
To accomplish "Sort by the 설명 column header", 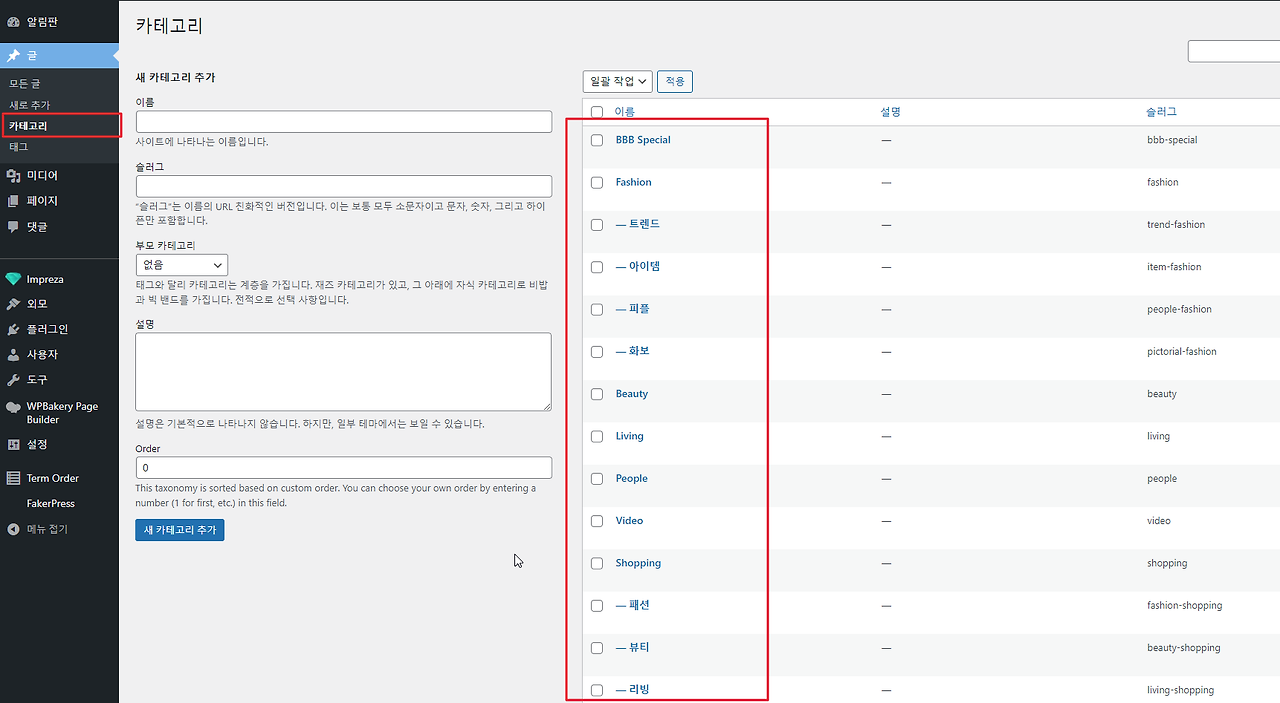I will click(x=891, y=112).
